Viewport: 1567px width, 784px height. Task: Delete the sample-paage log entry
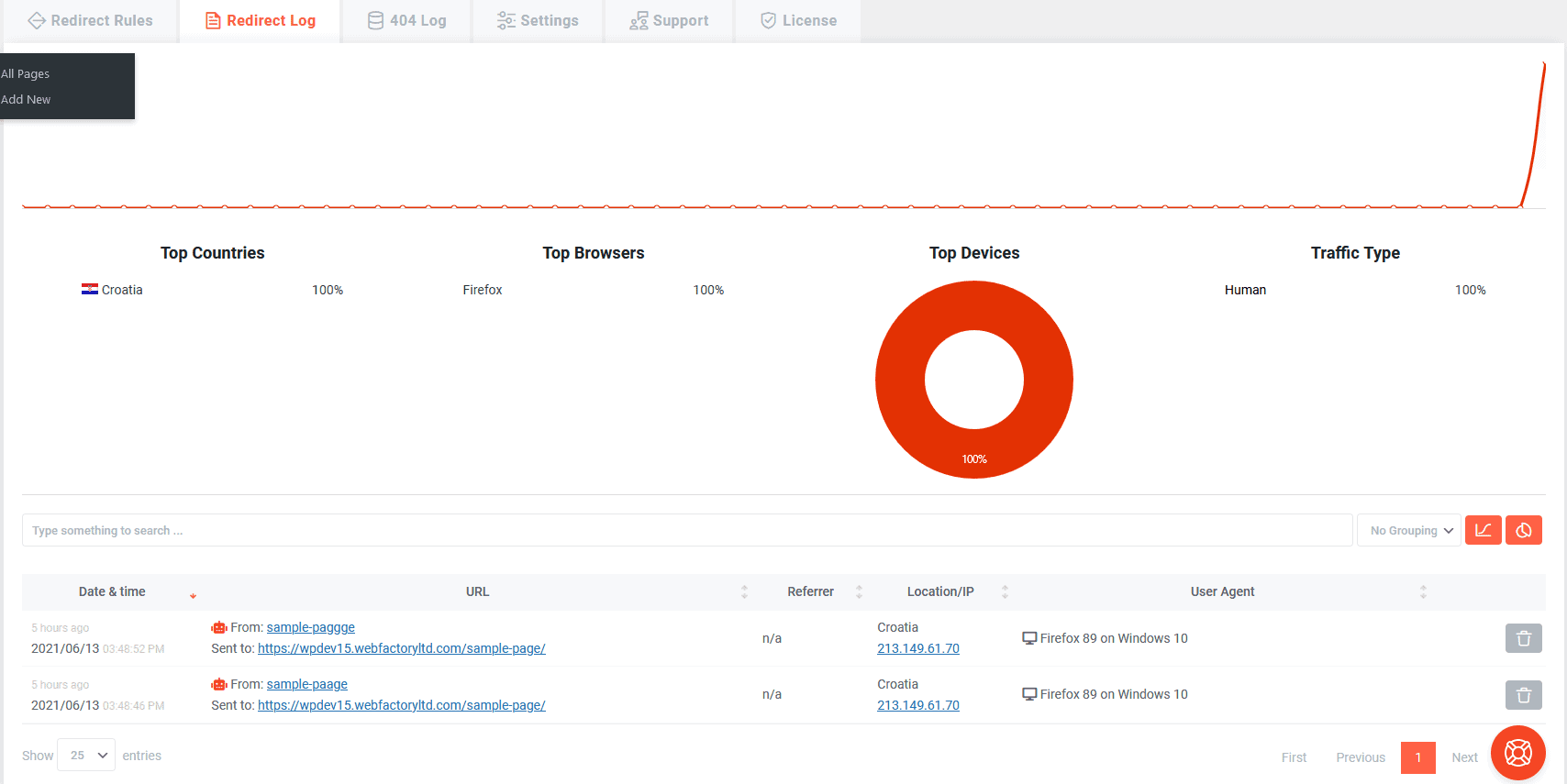tap(1523, 695)
